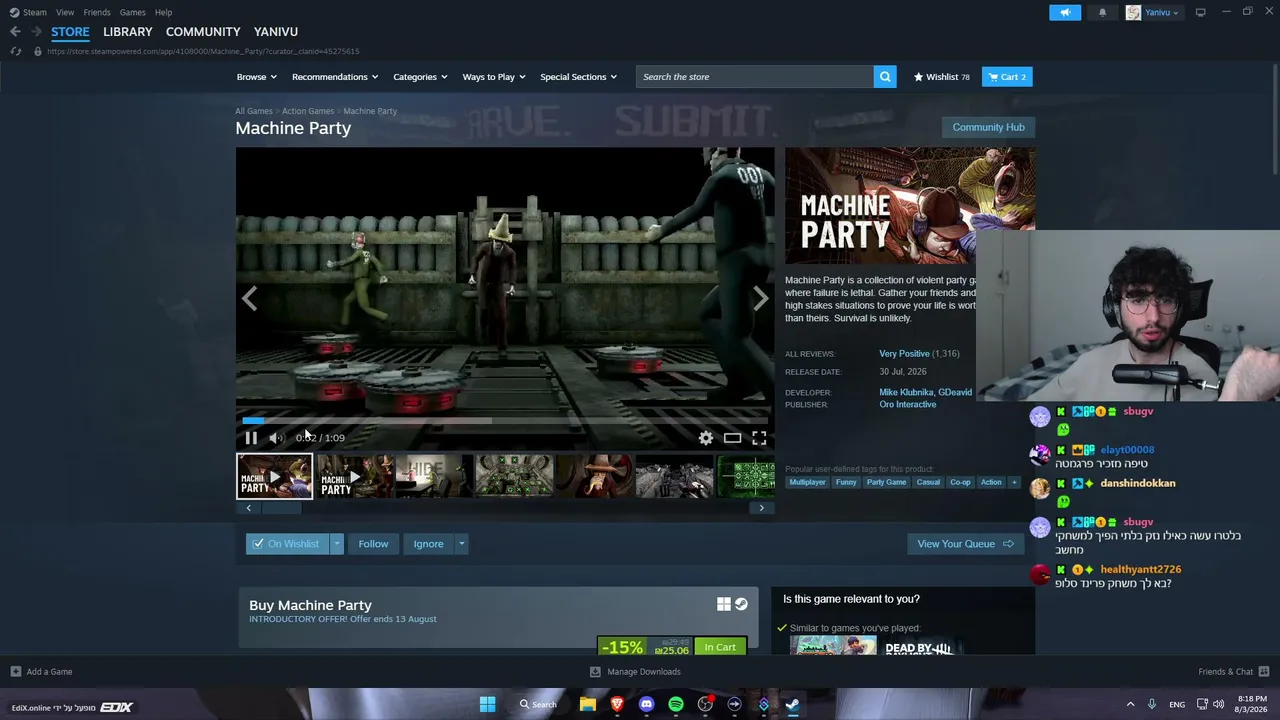Show previous media with left arrow
This screenshot has width=1280, height=720.
coord(249,298)
